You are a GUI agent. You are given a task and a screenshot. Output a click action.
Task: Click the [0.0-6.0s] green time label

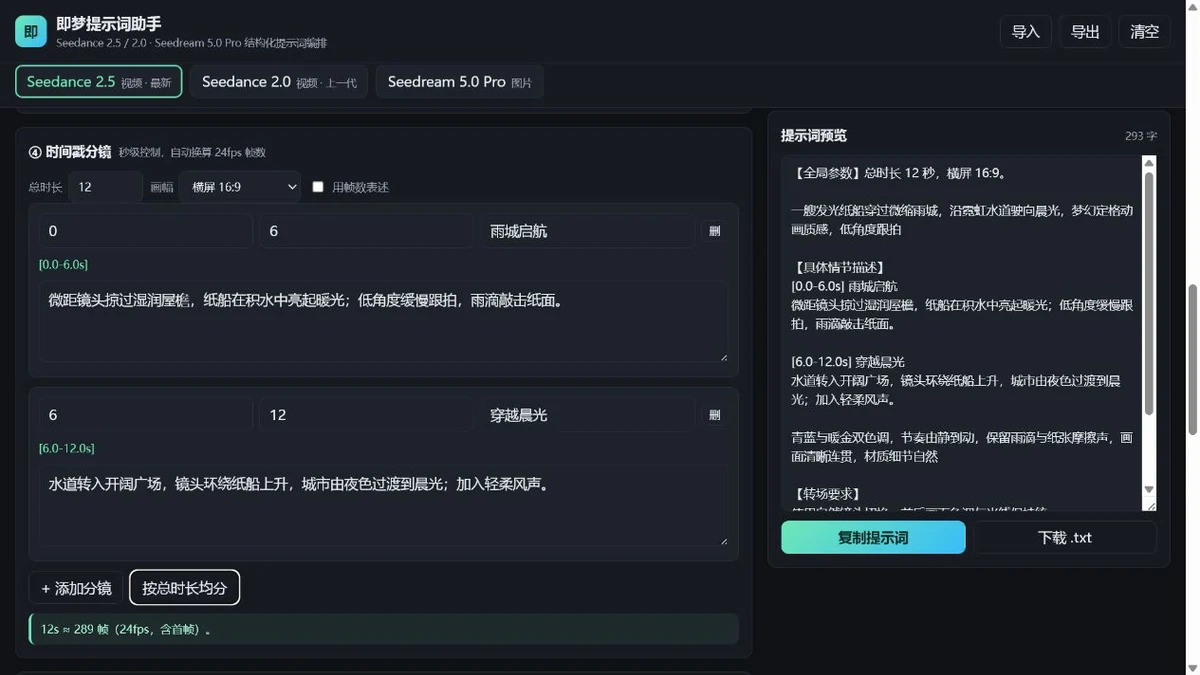pyautogui.click(x=63, y=265)
